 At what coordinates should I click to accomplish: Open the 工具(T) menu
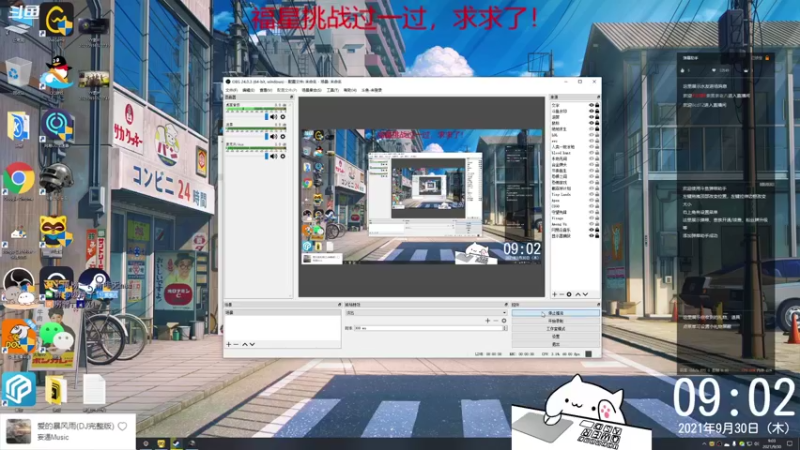tap(333, 90)
